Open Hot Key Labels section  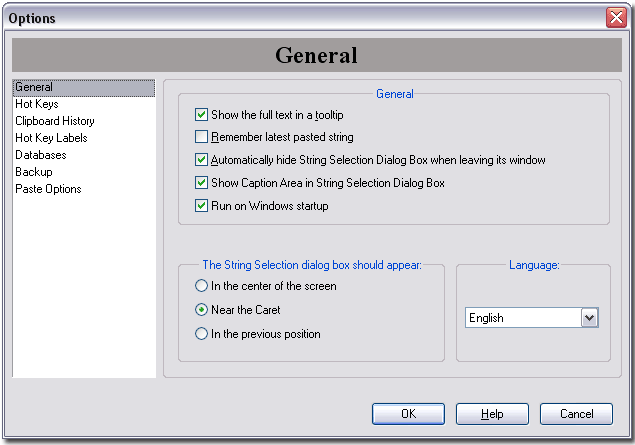84,138
